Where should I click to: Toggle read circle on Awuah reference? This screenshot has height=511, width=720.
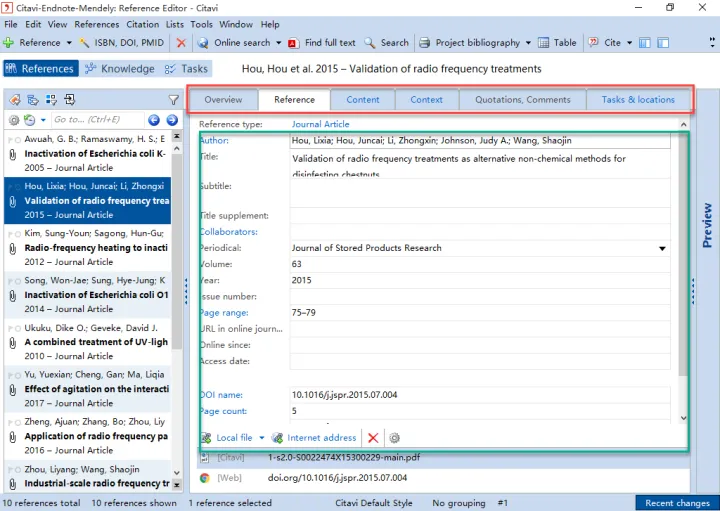[17, 140]
